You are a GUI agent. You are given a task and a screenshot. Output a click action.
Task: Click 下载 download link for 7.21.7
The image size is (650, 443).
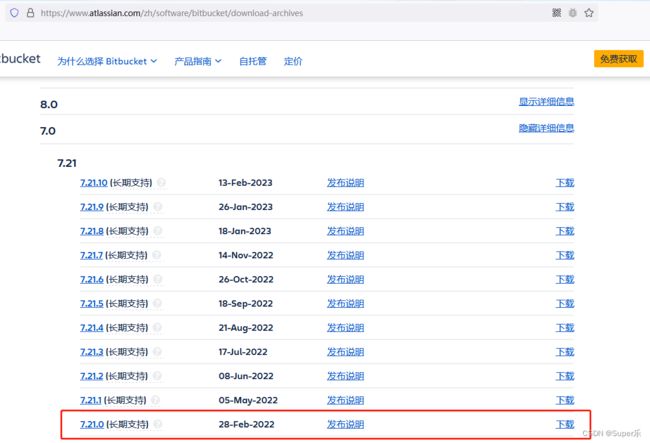point(565,255)
